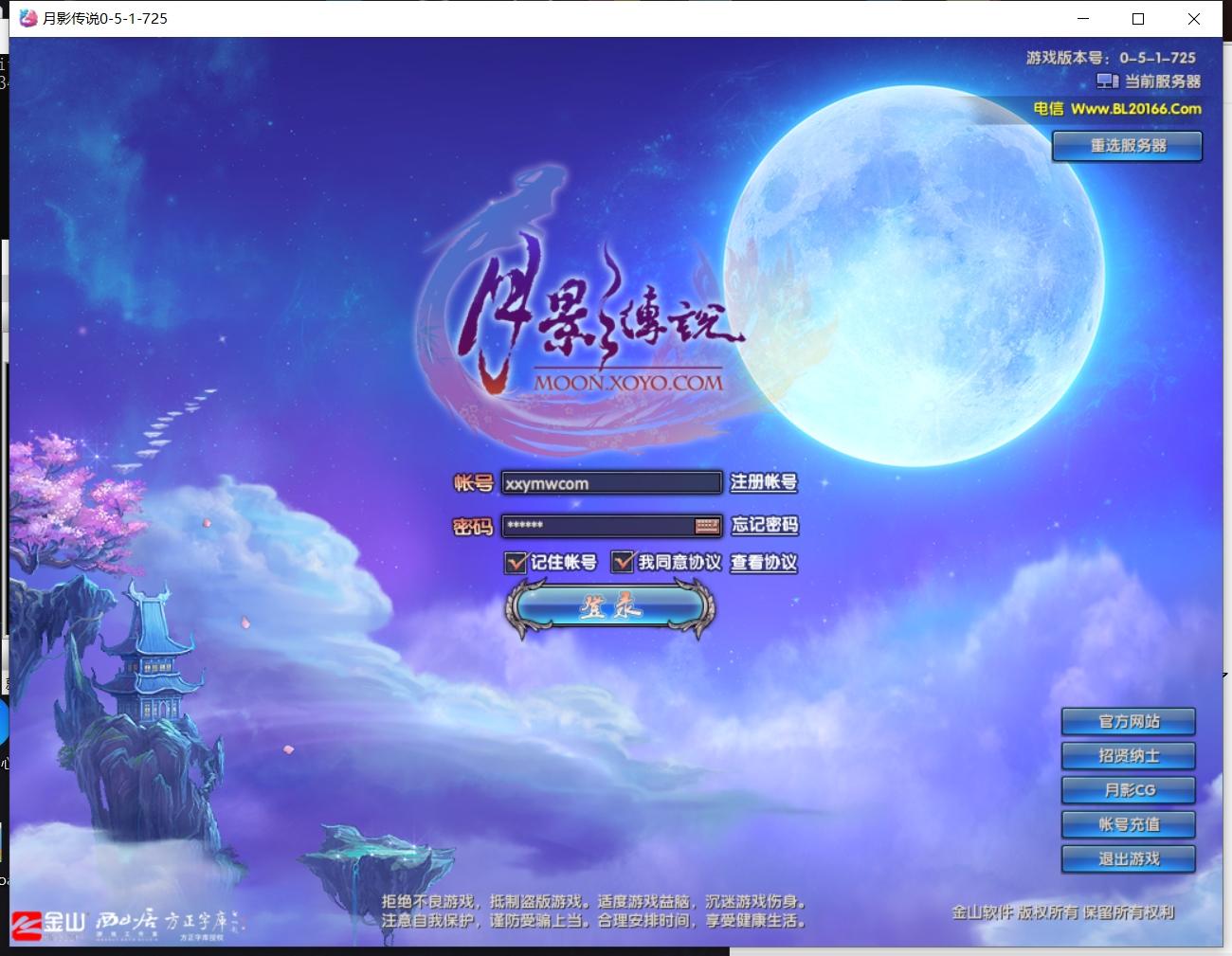This screenshot has height=956, width=1232.
Task: Click the 忘记密码 forgot password link
Action: (x=764, y=526)
